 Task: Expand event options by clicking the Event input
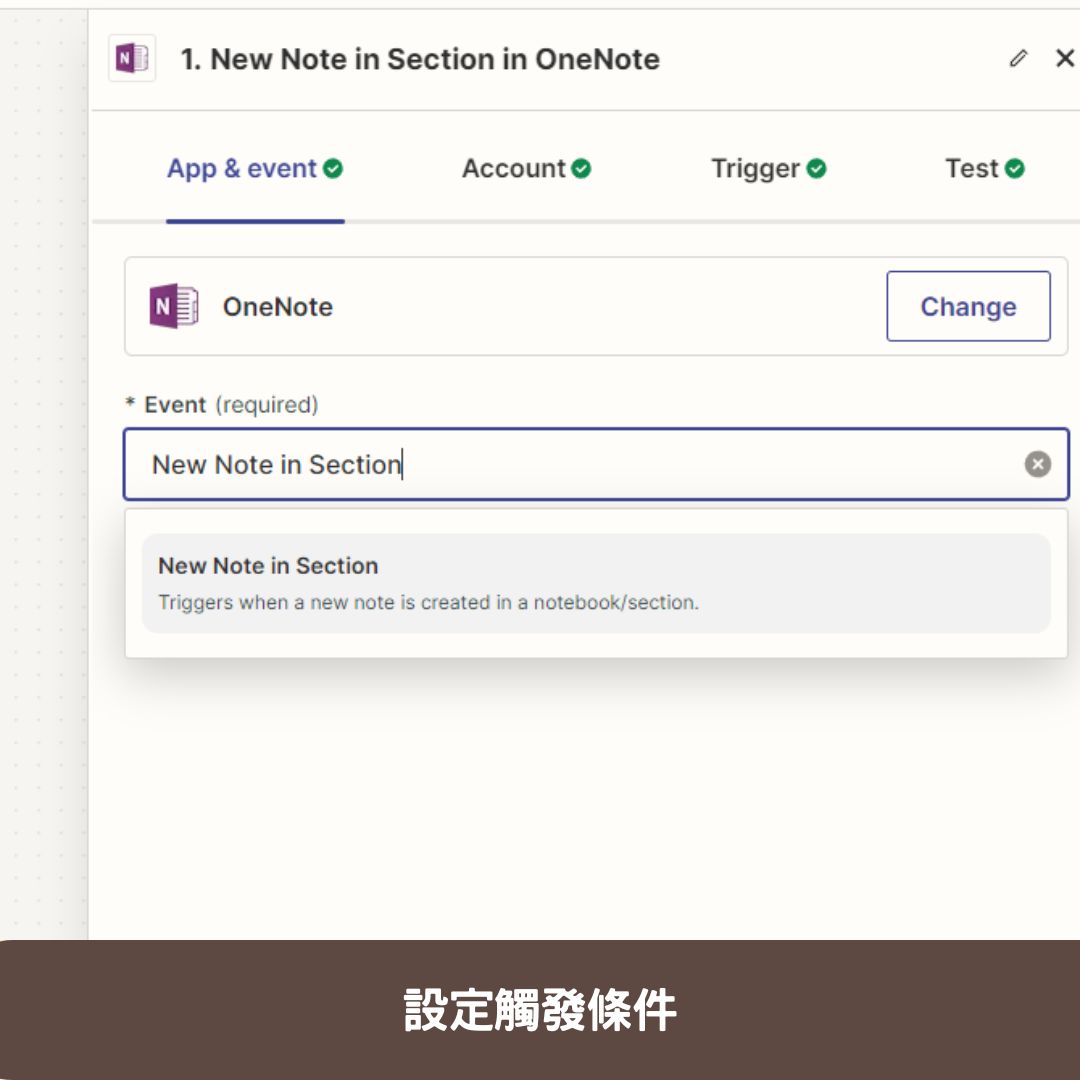tap(500, 464)
